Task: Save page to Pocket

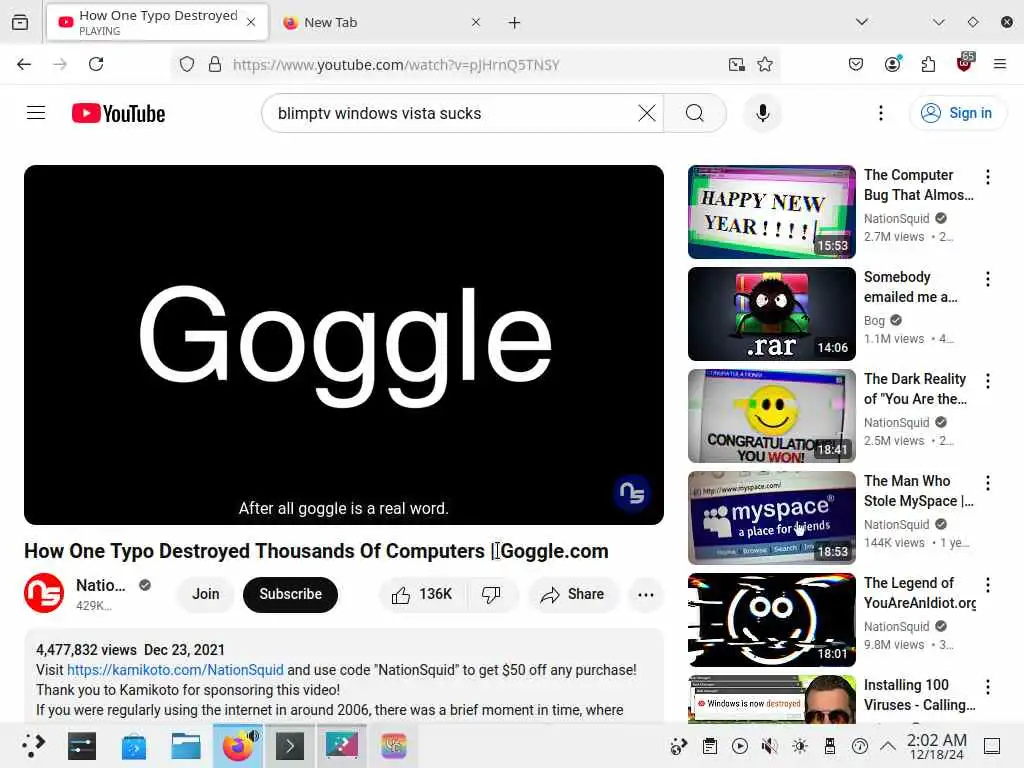Action: [x=856, y=64]
